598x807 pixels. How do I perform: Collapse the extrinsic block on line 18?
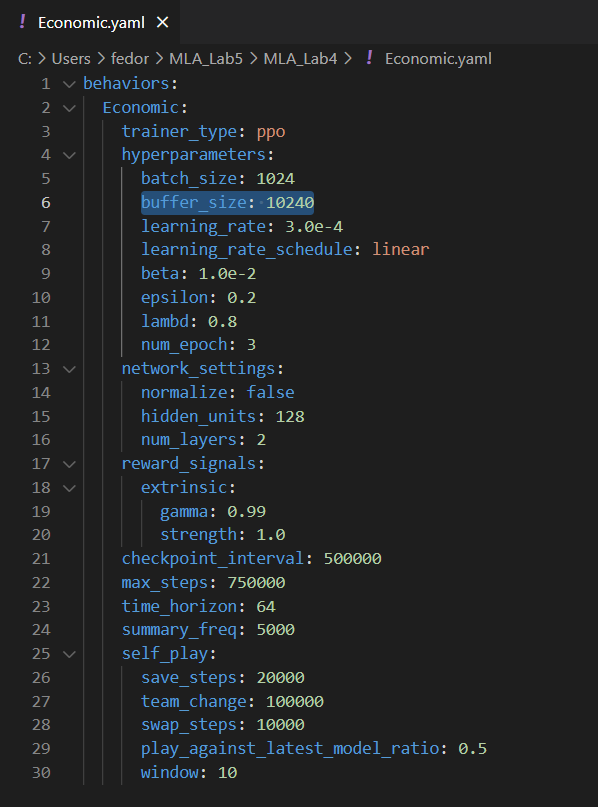click(x=69, y=488)
